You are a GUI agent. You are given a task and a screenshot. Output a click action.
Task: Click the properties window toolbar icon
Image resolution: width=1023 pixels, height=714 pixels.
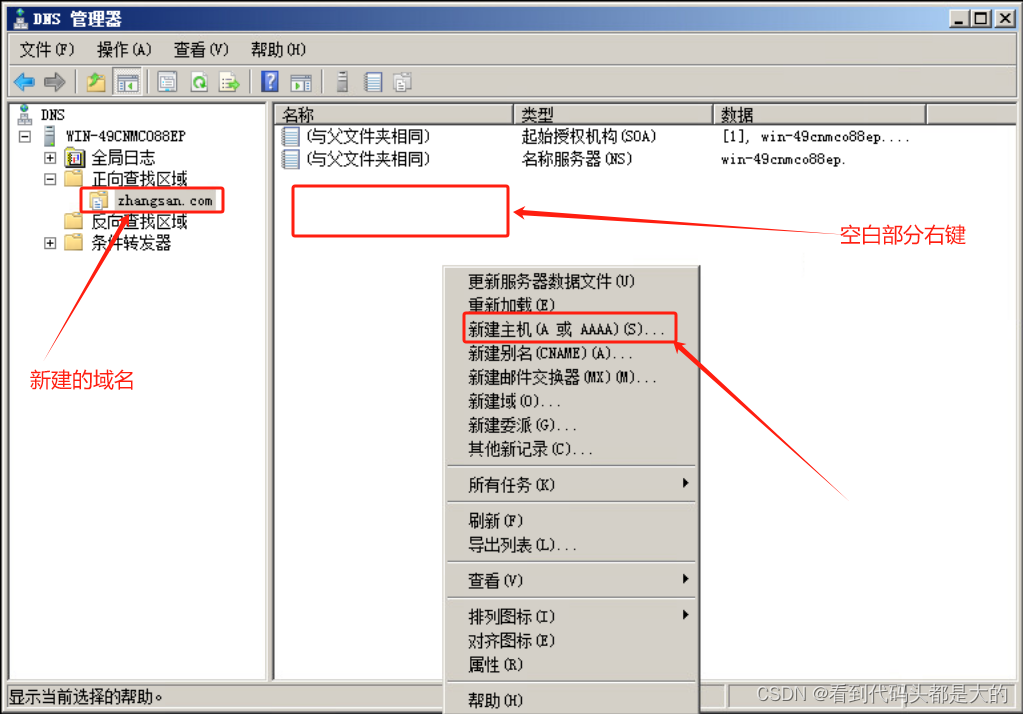pyautogui.click(x=166, y=82)
